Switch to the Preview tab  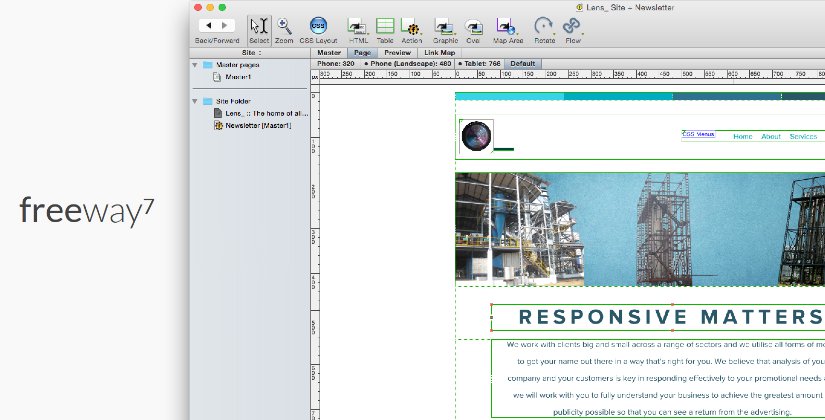pyautogui.click(x=397, y=52)
